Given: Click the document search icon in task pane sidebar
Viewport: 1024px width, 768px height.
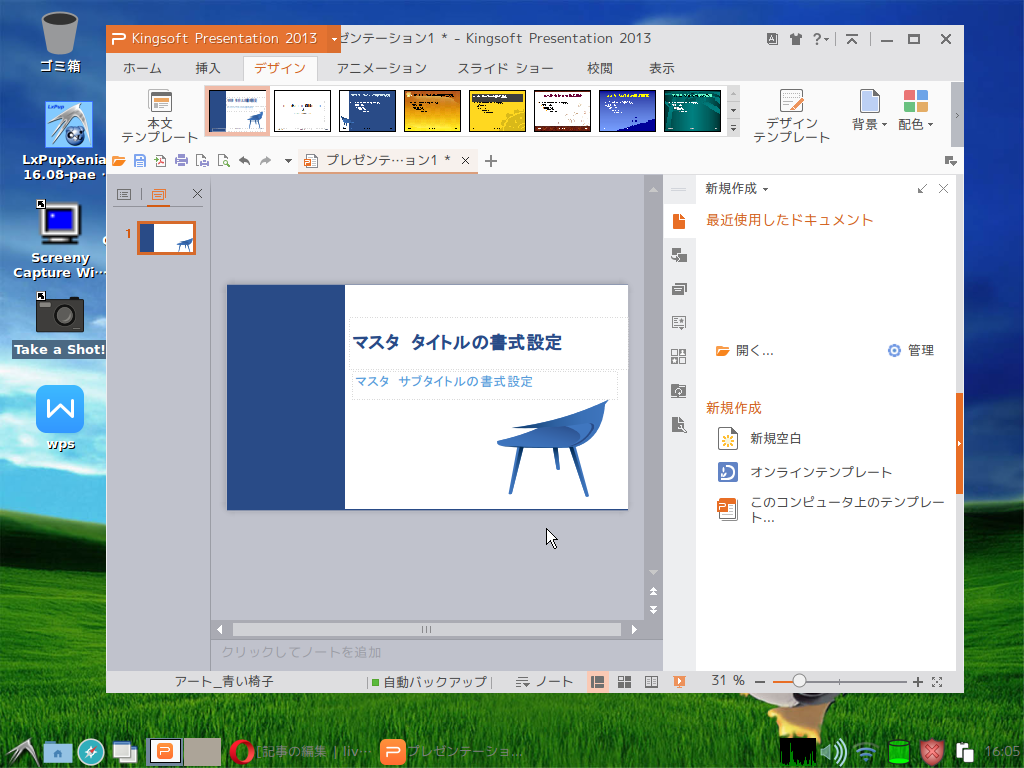Looking at the screenshot, I should (x=679, y=425).
